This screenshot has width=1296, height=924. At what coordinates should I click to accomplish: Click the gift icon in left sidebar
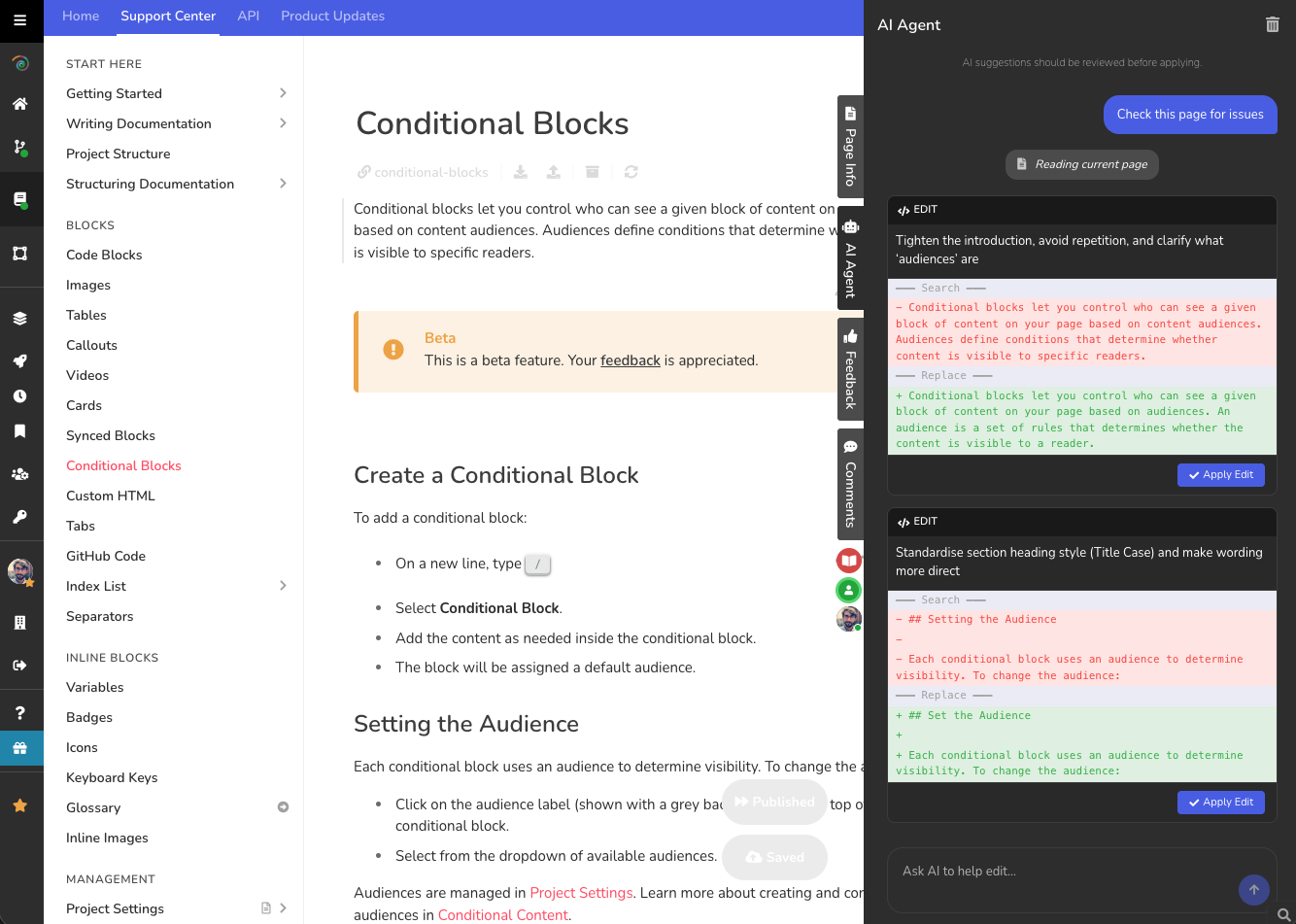point(19,748)
